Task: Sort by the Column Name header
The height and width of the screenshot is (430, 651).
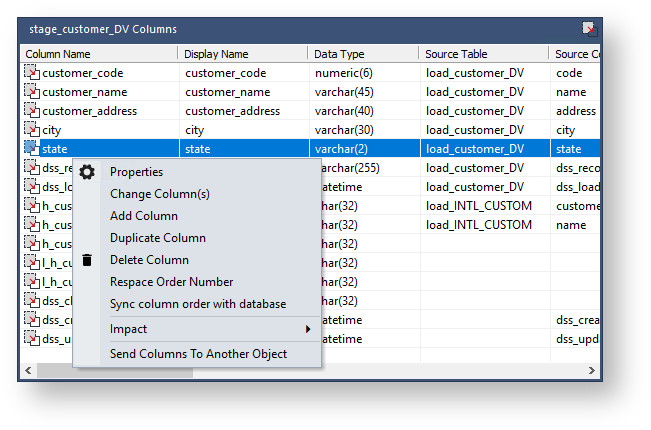Action: pyautogui.click(x=58, y=54)
